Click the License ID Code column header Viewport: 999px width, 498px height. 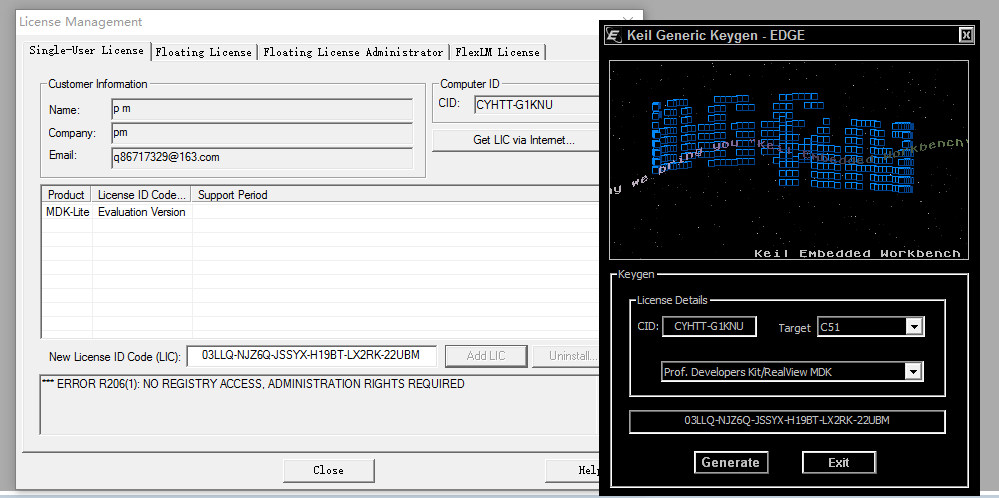click(x=142, y=195)
